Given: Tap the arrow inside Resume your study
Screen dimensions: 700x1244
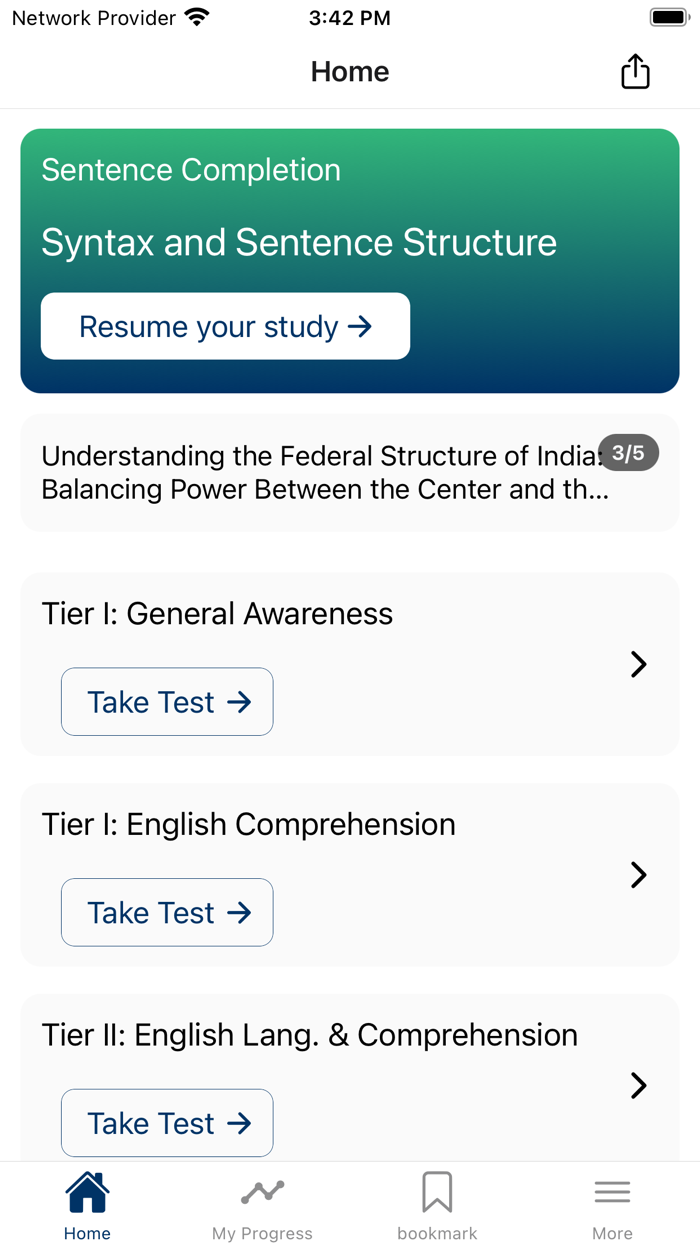Looking at the screenshot, I should 359,326.
